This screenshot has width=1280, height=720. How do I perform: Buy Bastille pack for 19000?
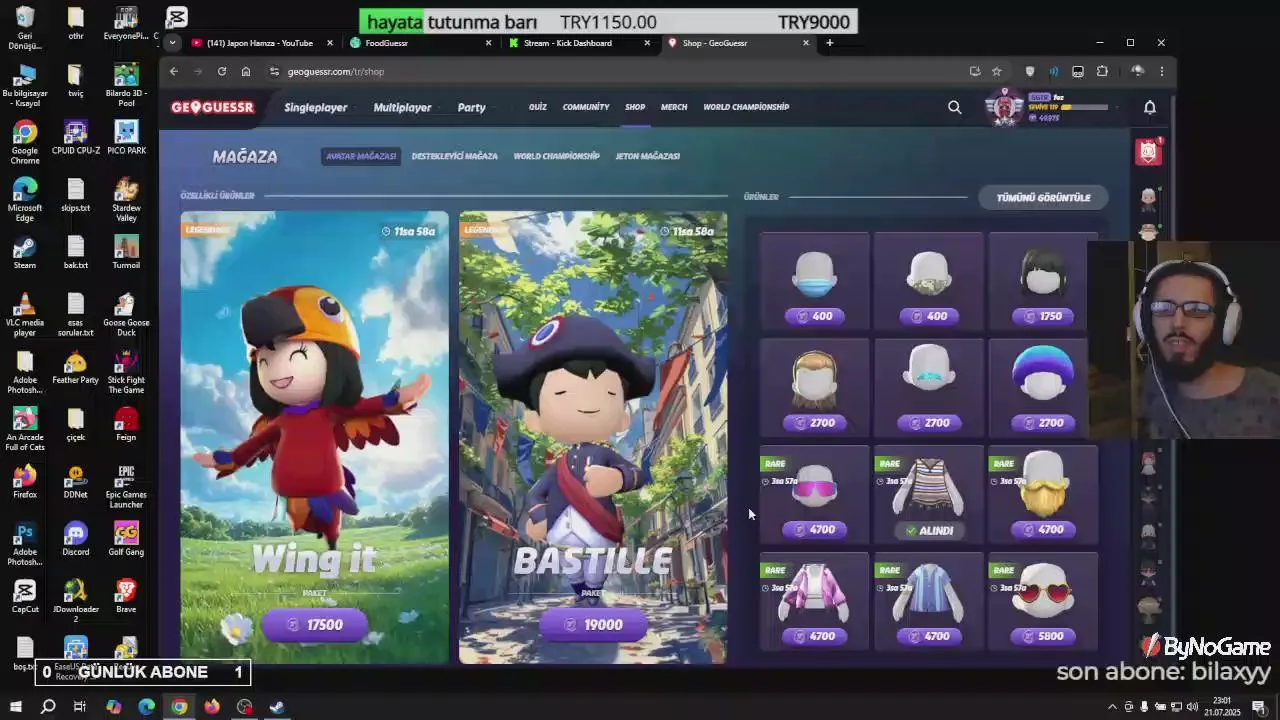[593, 624]
